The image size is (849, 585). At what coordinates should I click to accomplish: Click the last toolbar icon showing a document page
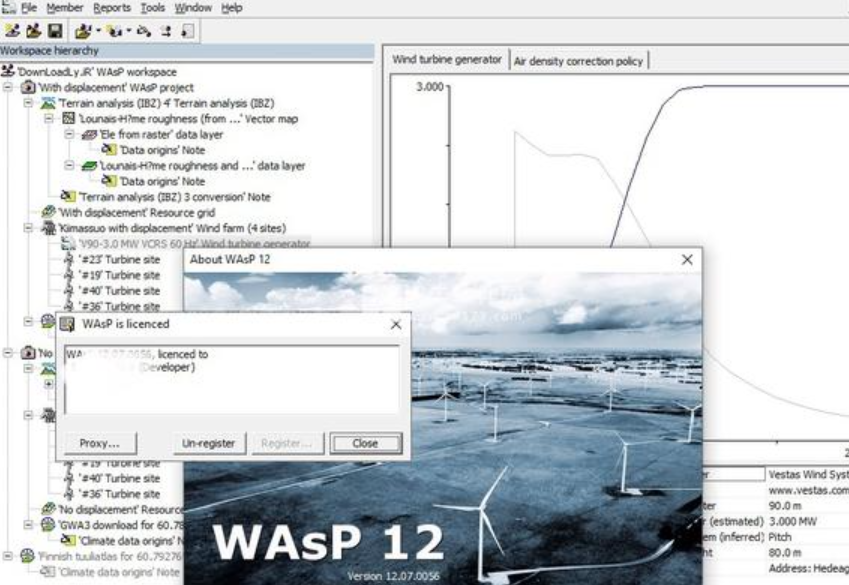(x=187, y=31)
